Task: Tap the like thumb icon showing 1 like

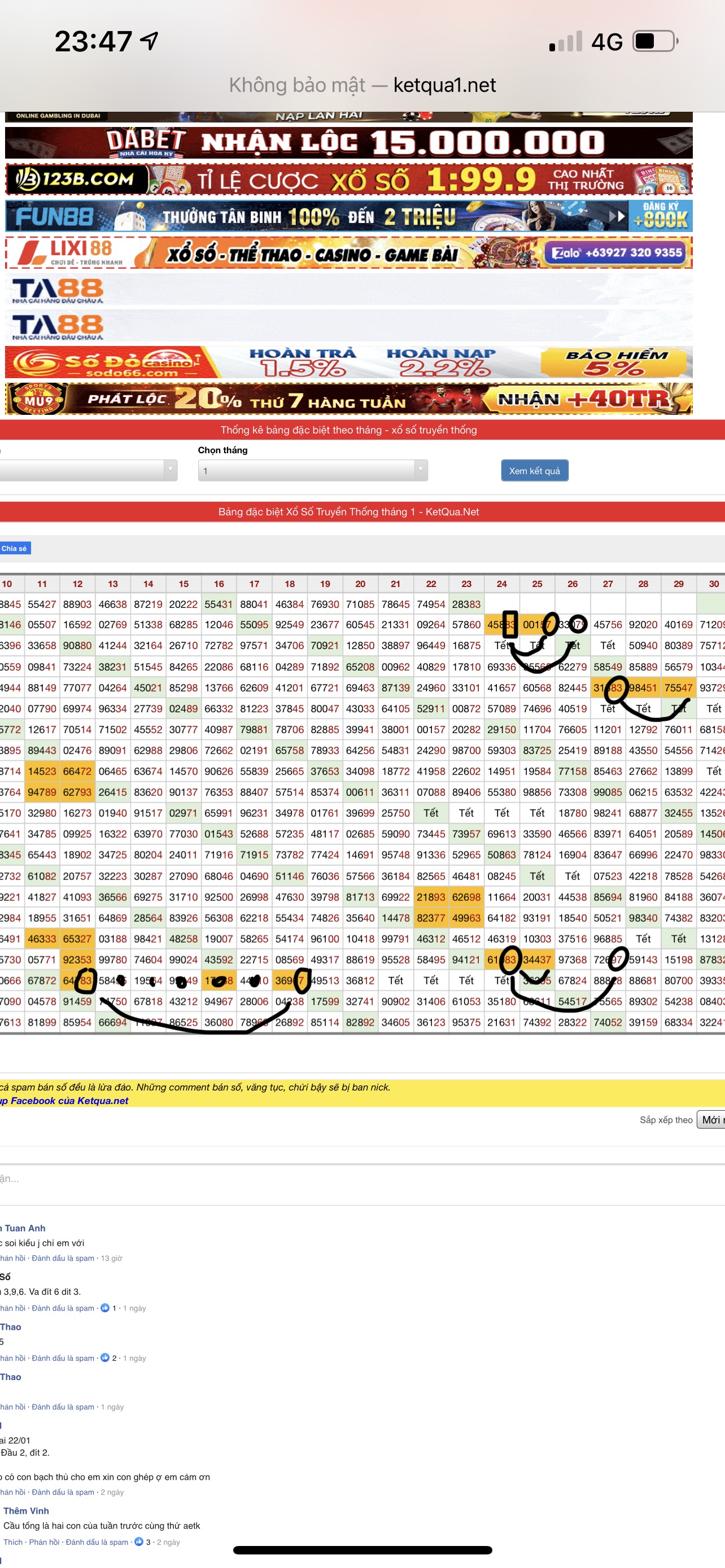Action: [x=104, y=1307]
